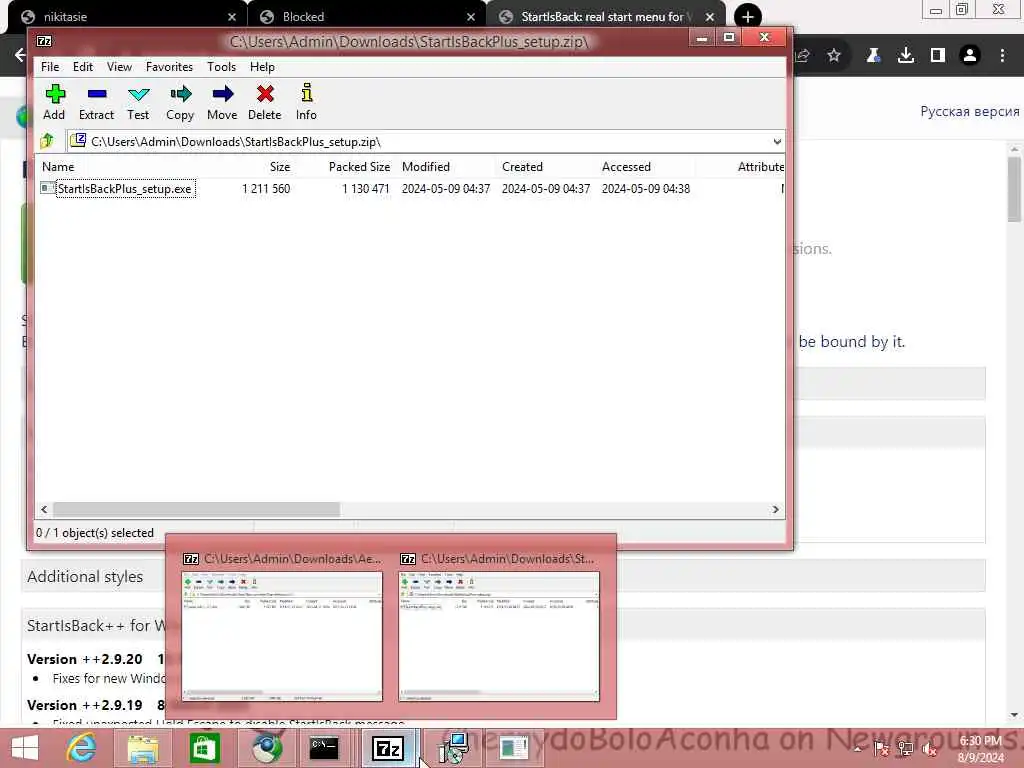Viewport: 1024px width, 768px height.
Task: Open a new Chrome tab
Action: [748, 17]
